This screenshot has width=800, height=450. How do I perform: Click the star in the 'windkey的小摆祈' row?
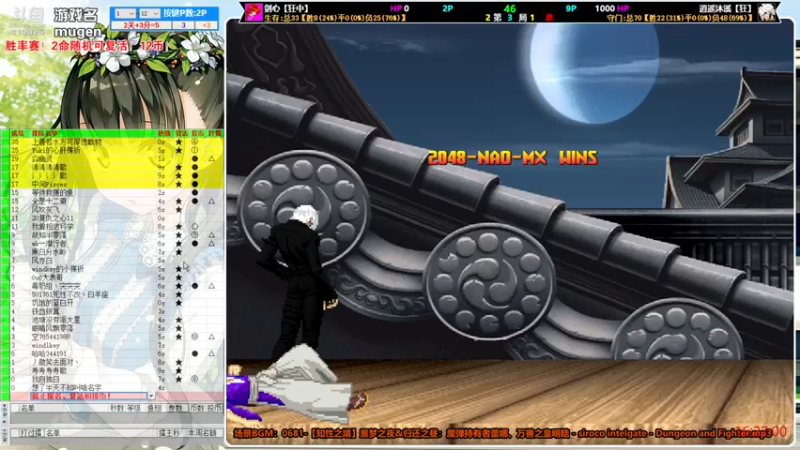(179, 268)
